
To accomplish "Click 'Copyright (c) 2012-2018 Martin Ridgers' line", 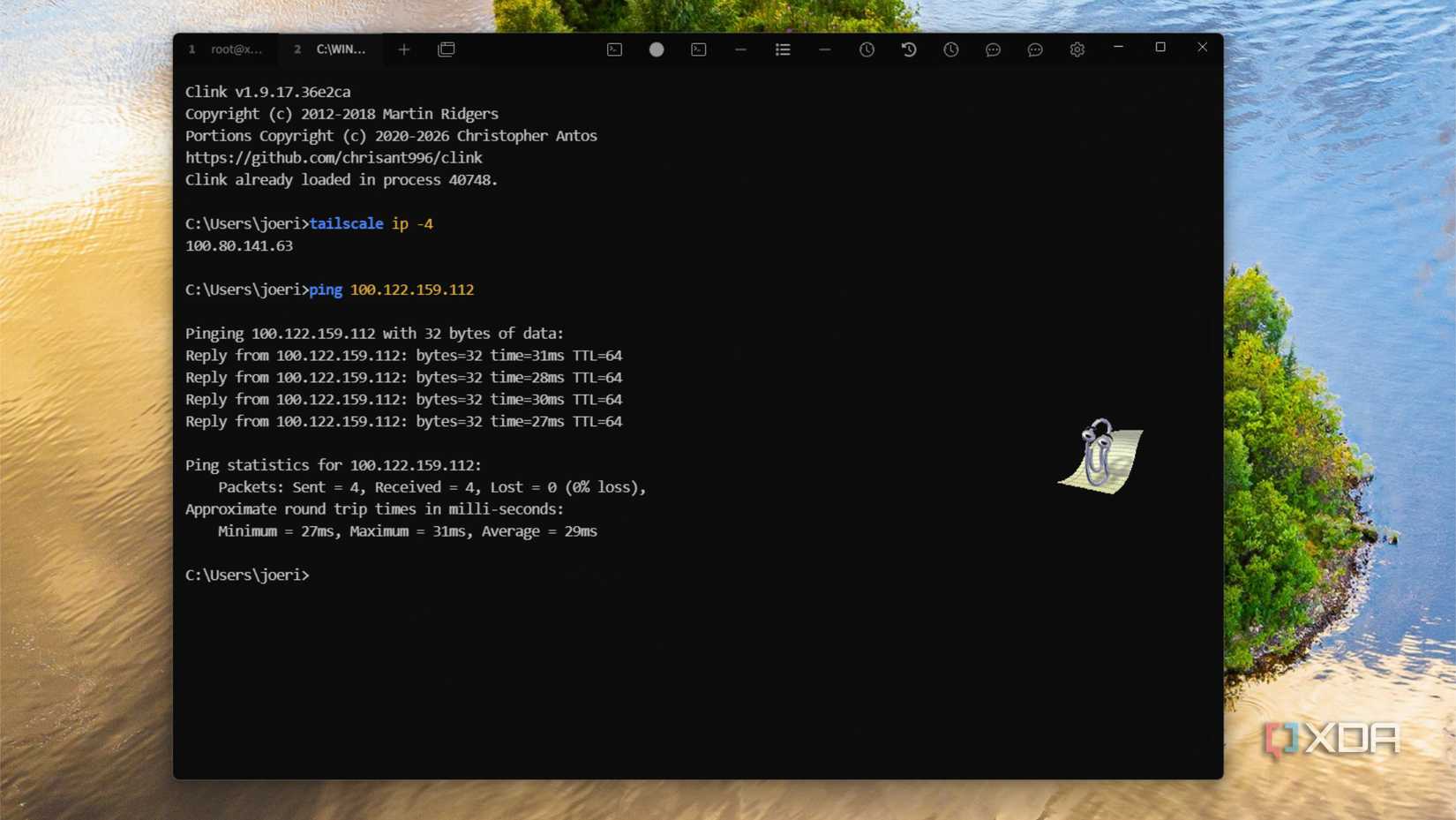I will click(341, 114).
